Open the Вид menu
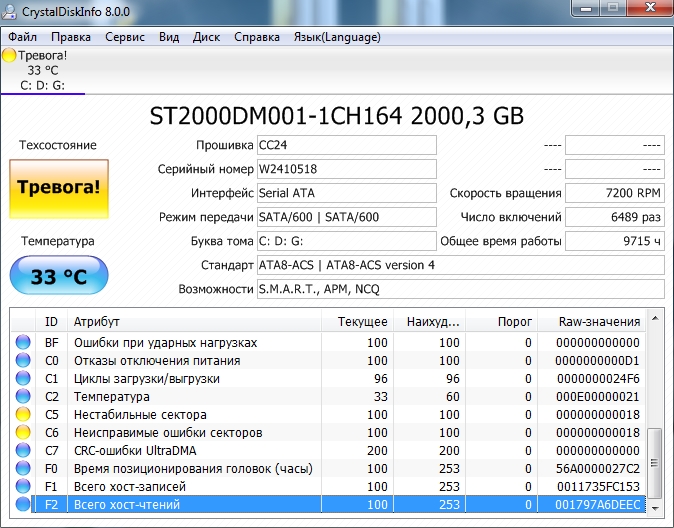Screen dimensions: 674x528 [169, 37]
